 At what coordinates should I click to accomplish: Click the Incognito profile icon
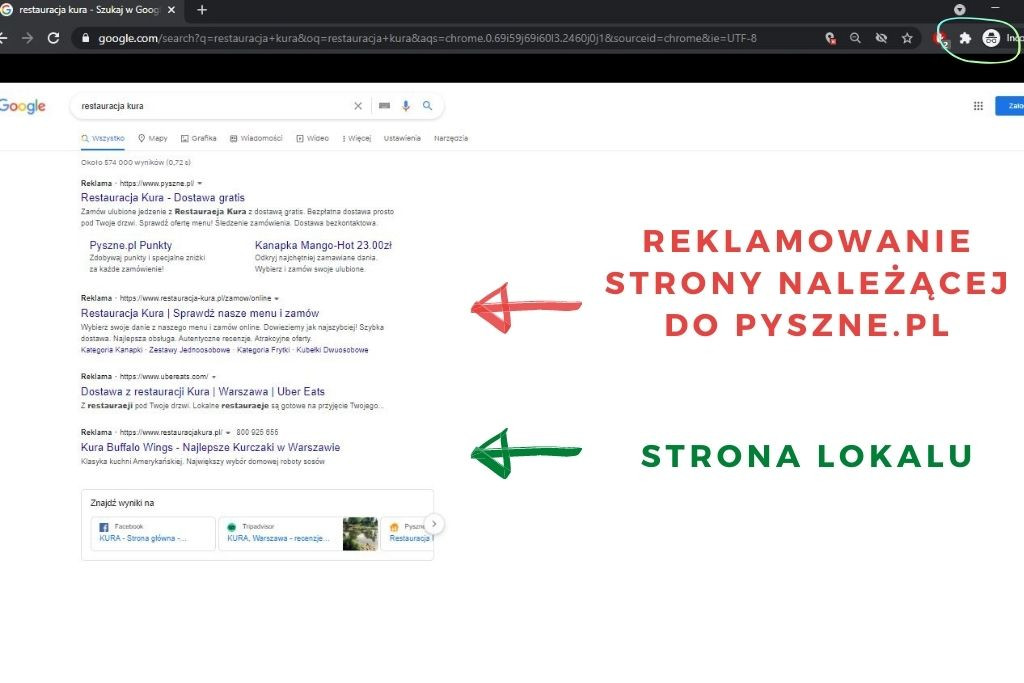[991, 38]
